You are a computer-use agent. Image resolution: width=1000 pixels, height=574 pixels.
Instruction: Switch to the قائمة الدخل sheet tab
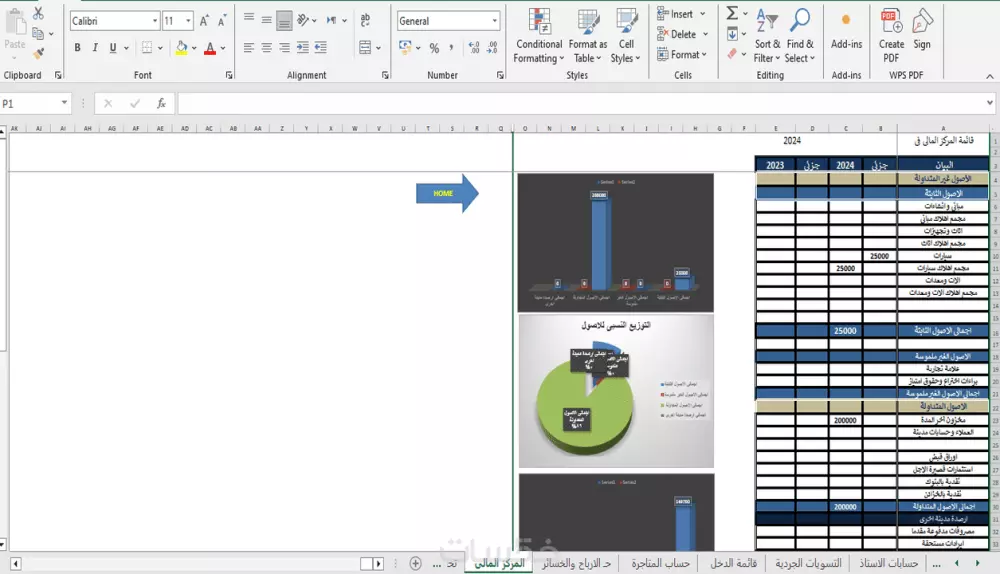733,563
